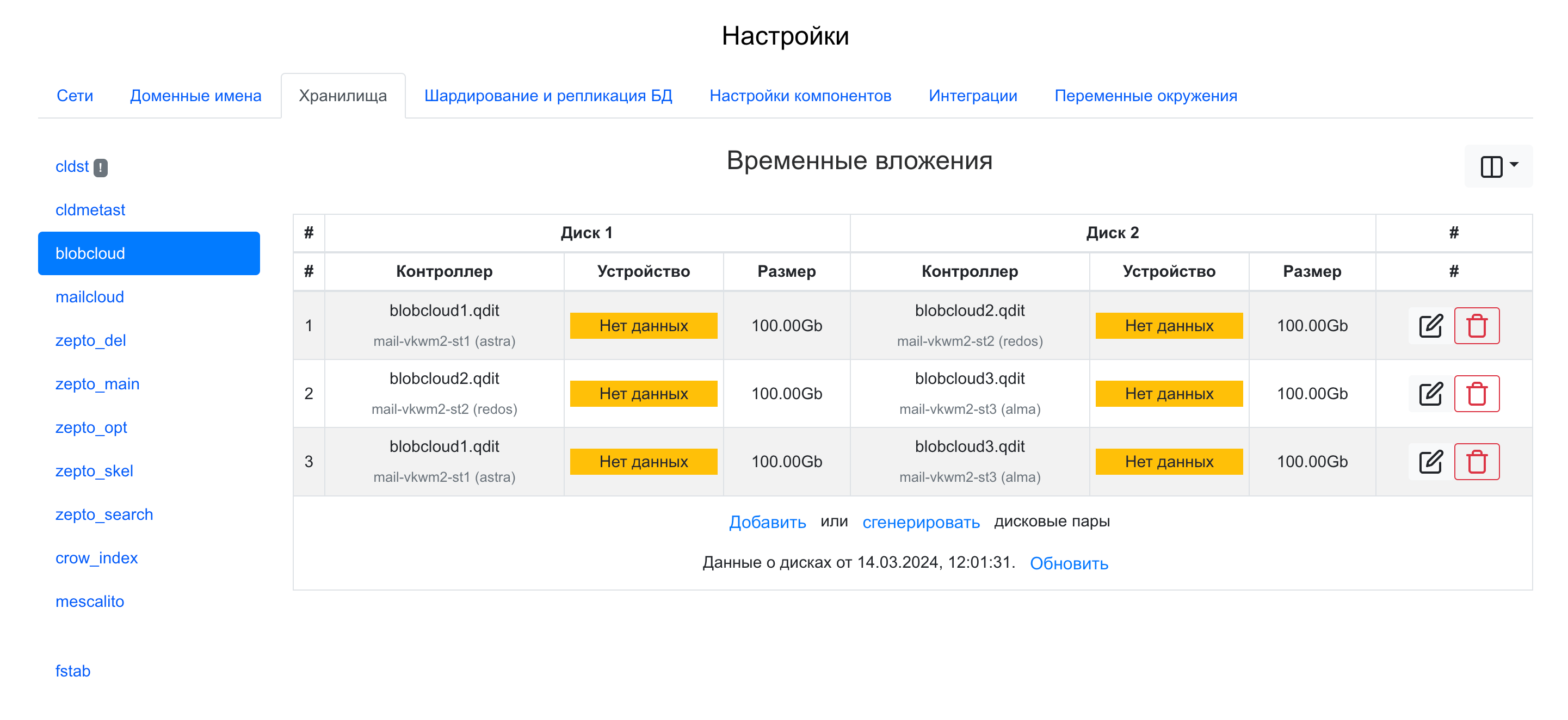Screen dimensions: 1568x720
Task: Open the Интеграции tab
Action: pyautogui.click(x=972, y=96)
